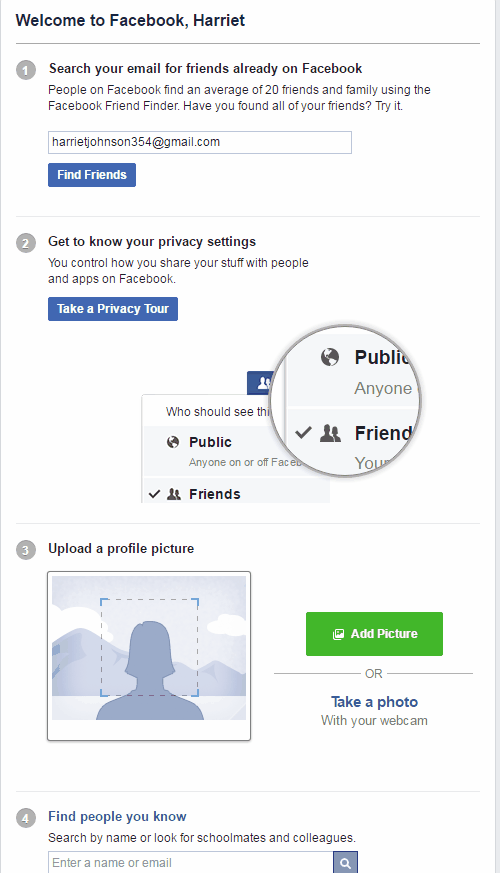Click the enlarged globe icon in magnifier
The height and width of the screenshot is (873, 500).
click(330, 357)
